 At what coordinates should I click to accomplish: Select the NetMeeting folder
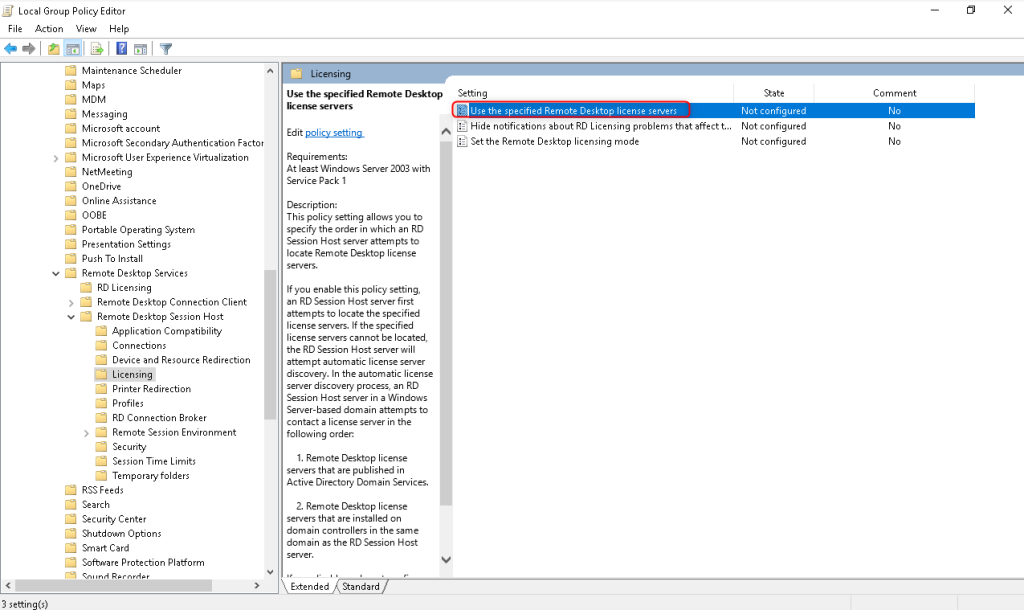tap(106, 172)
